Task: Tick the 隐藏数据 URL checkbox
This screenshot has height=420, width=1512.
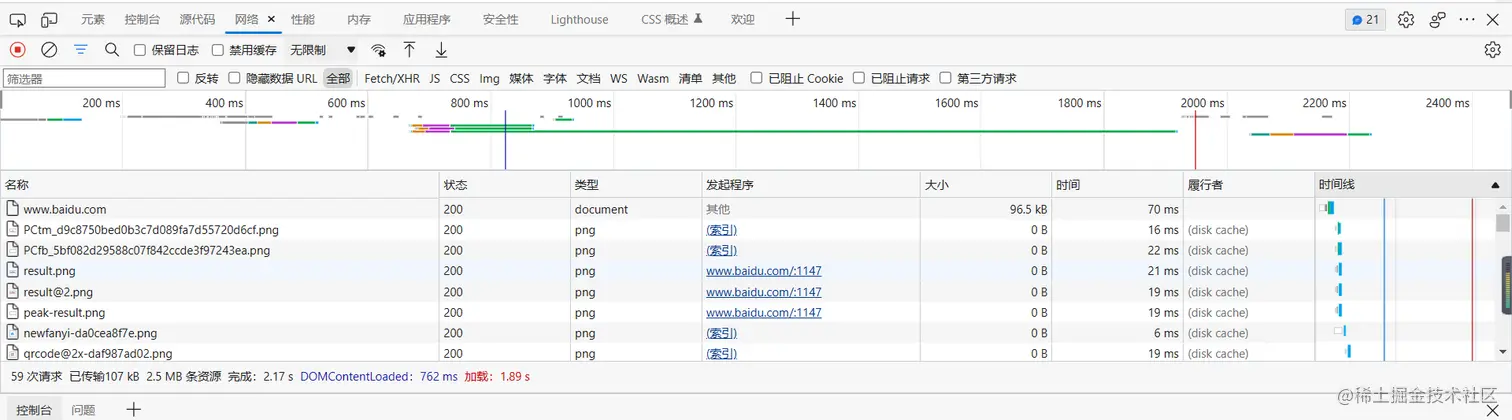Action: (x=235, y=78)
